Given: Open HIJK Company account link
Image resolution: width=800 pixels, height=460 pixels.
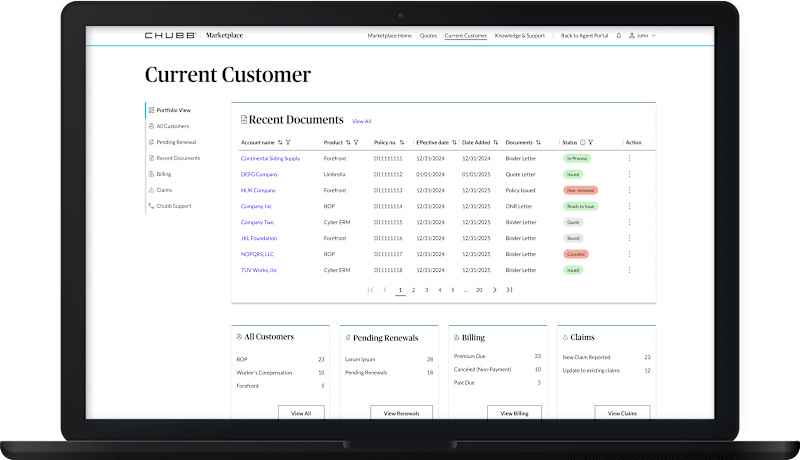Looking at the screenshot, I should (x=258, y=190).
